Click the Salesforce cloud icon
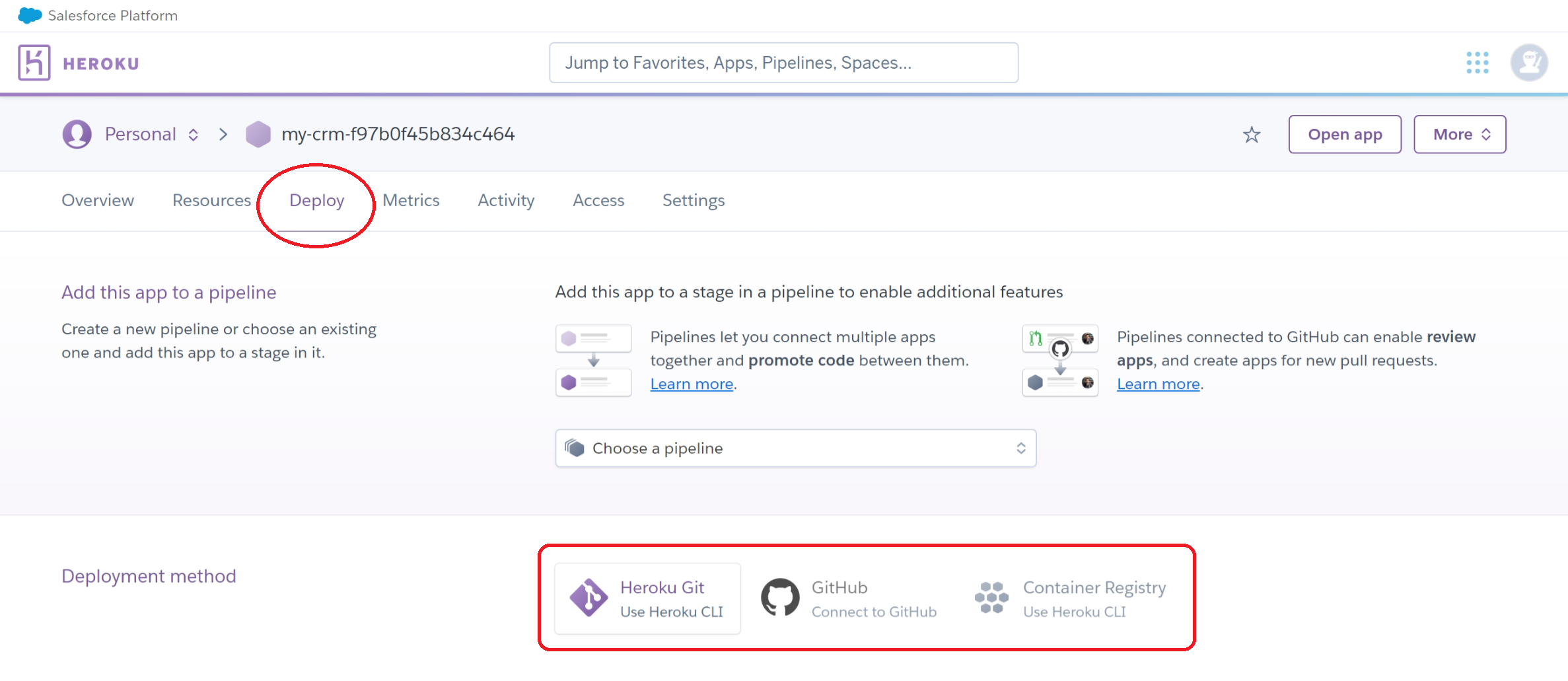 click(30, 15)
